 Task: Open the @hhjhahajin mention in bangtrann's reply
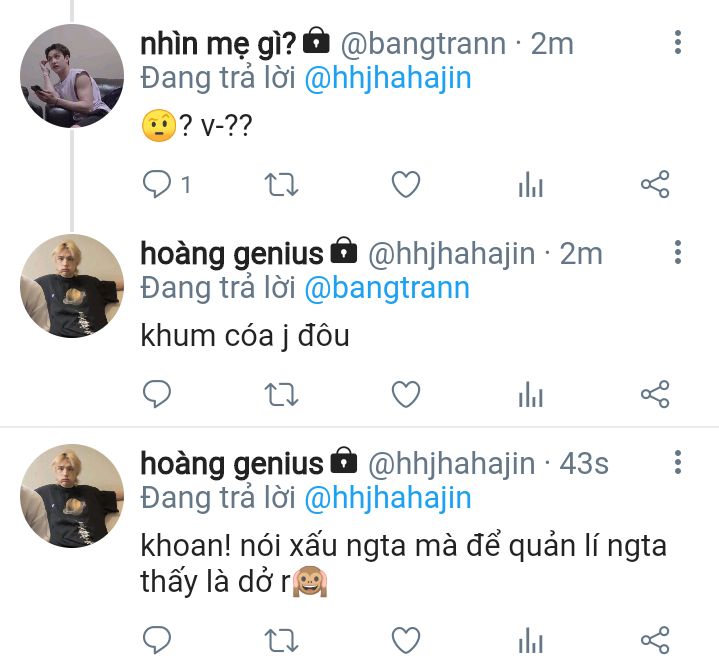388,78
